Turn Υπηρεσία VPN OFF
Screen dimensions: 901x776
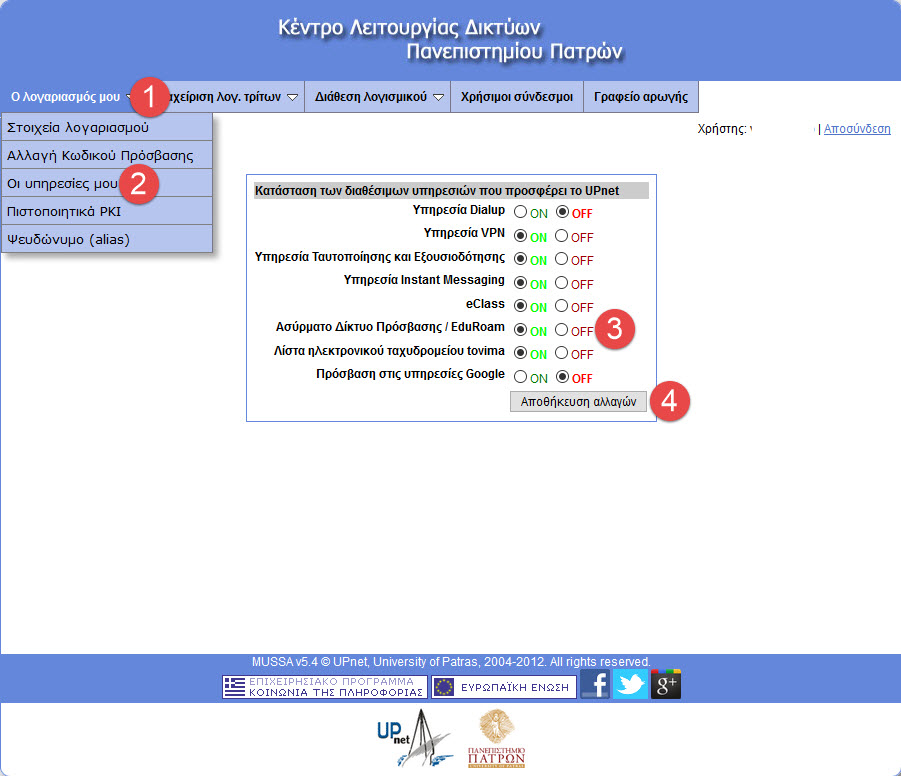[561, 236]
